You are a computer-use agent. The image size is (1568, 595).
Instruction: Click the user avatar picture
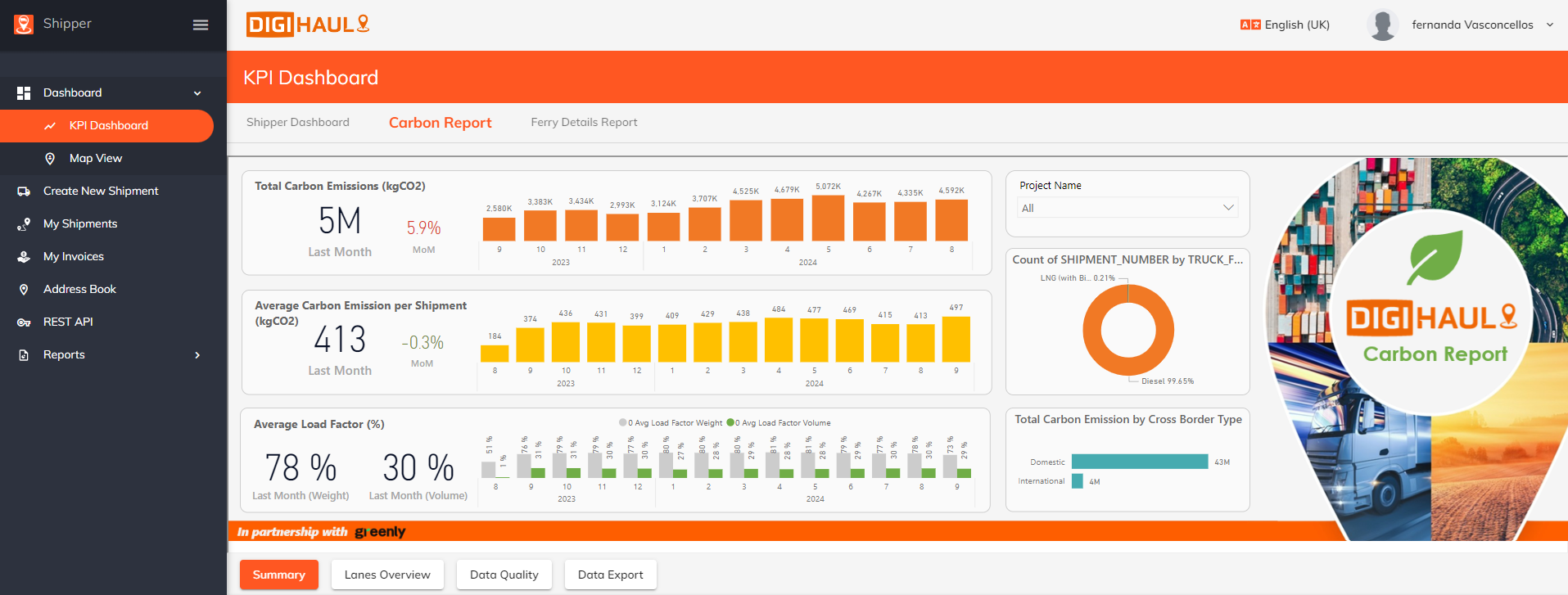click(x=1382, y=25)
